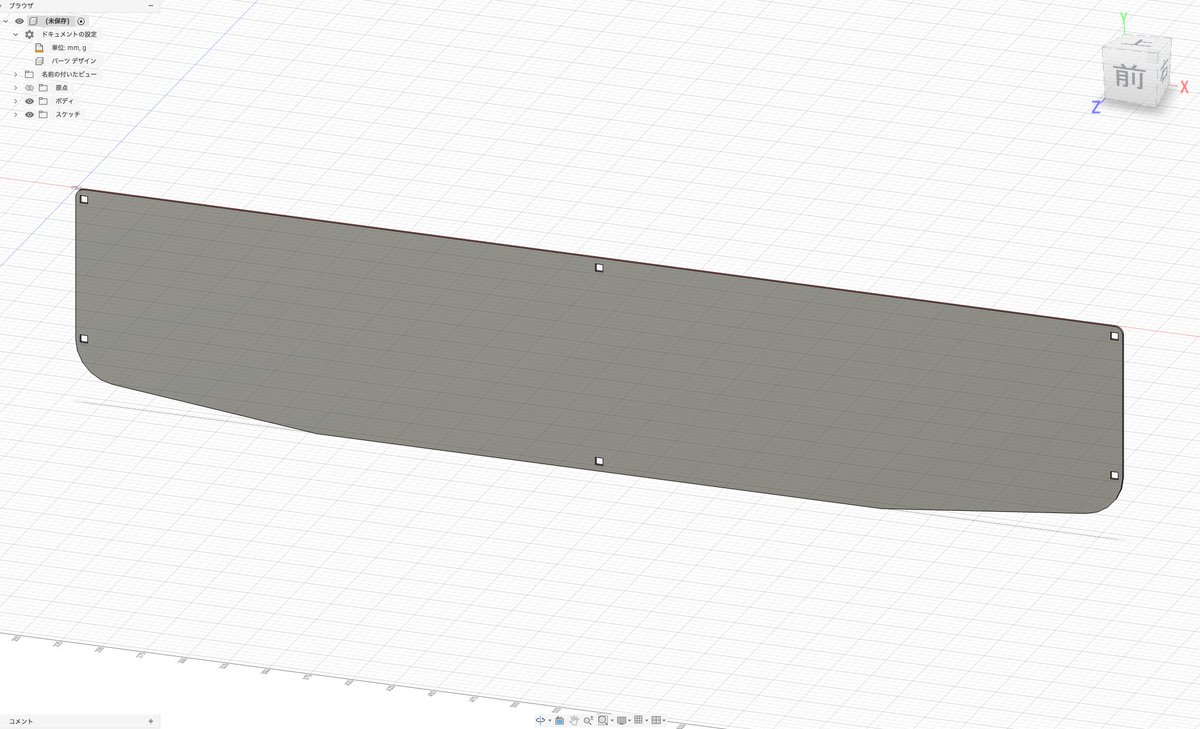The height and width of the screenshot is (729, 1200).
Task: Click the activate radio button beside (未保存)
Action: 81,21
